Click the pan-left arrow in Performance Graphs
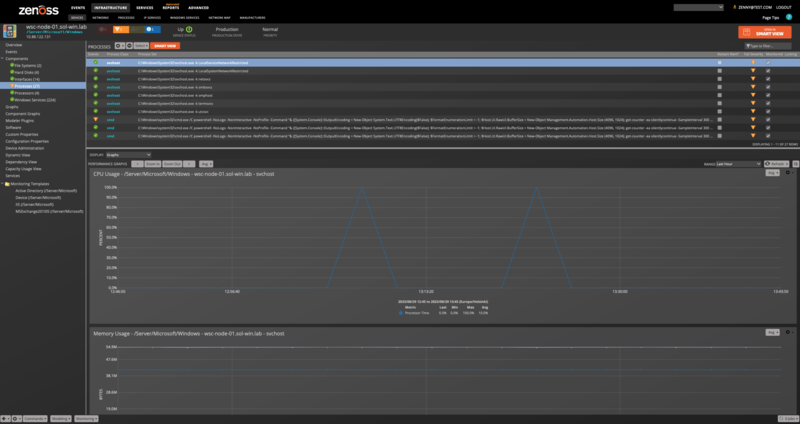The width and height of the screenshot is (800, 424). click(x=137, y=164)
